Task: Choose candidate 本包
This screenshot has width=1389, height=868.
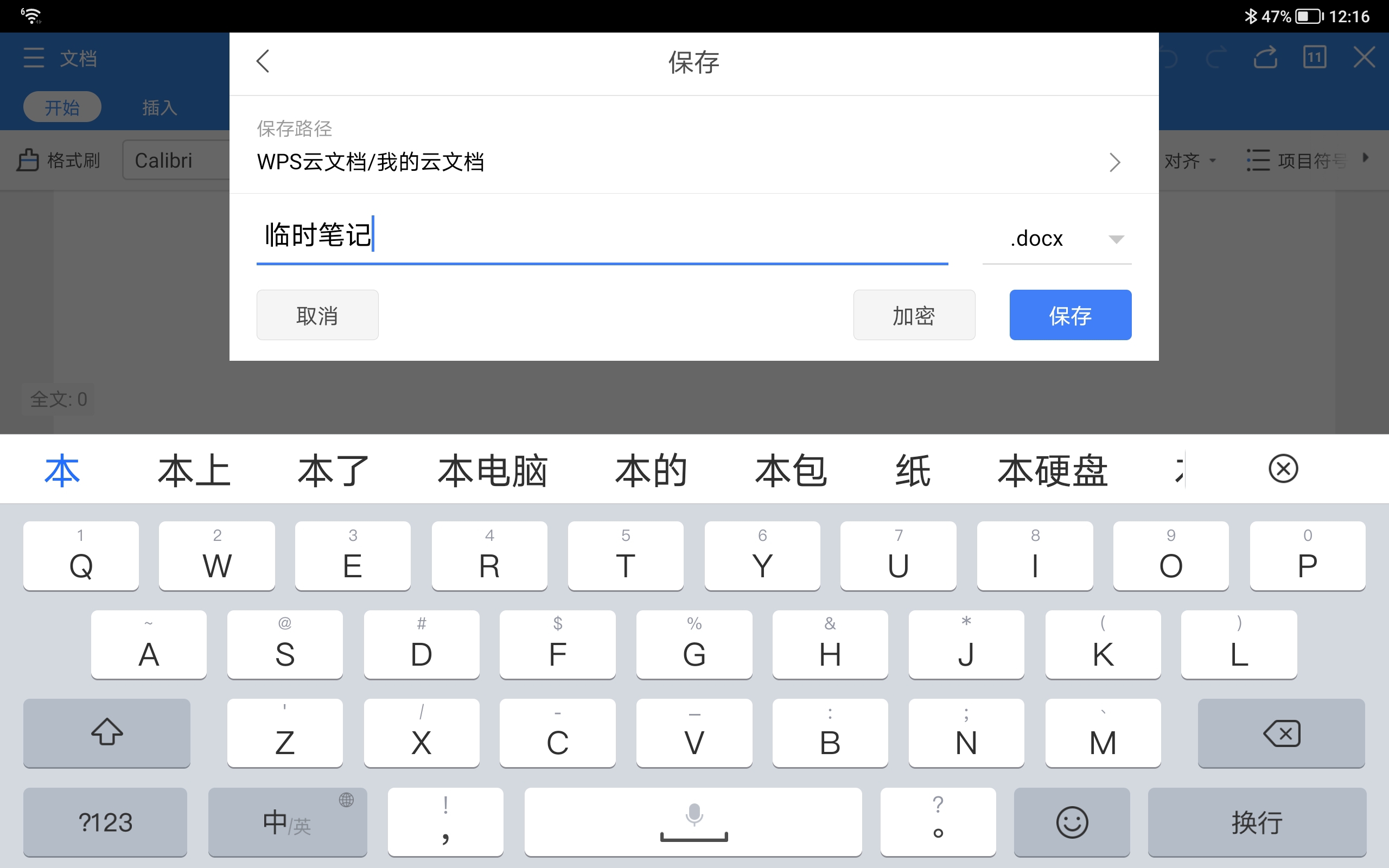Action: click(791, 470)
